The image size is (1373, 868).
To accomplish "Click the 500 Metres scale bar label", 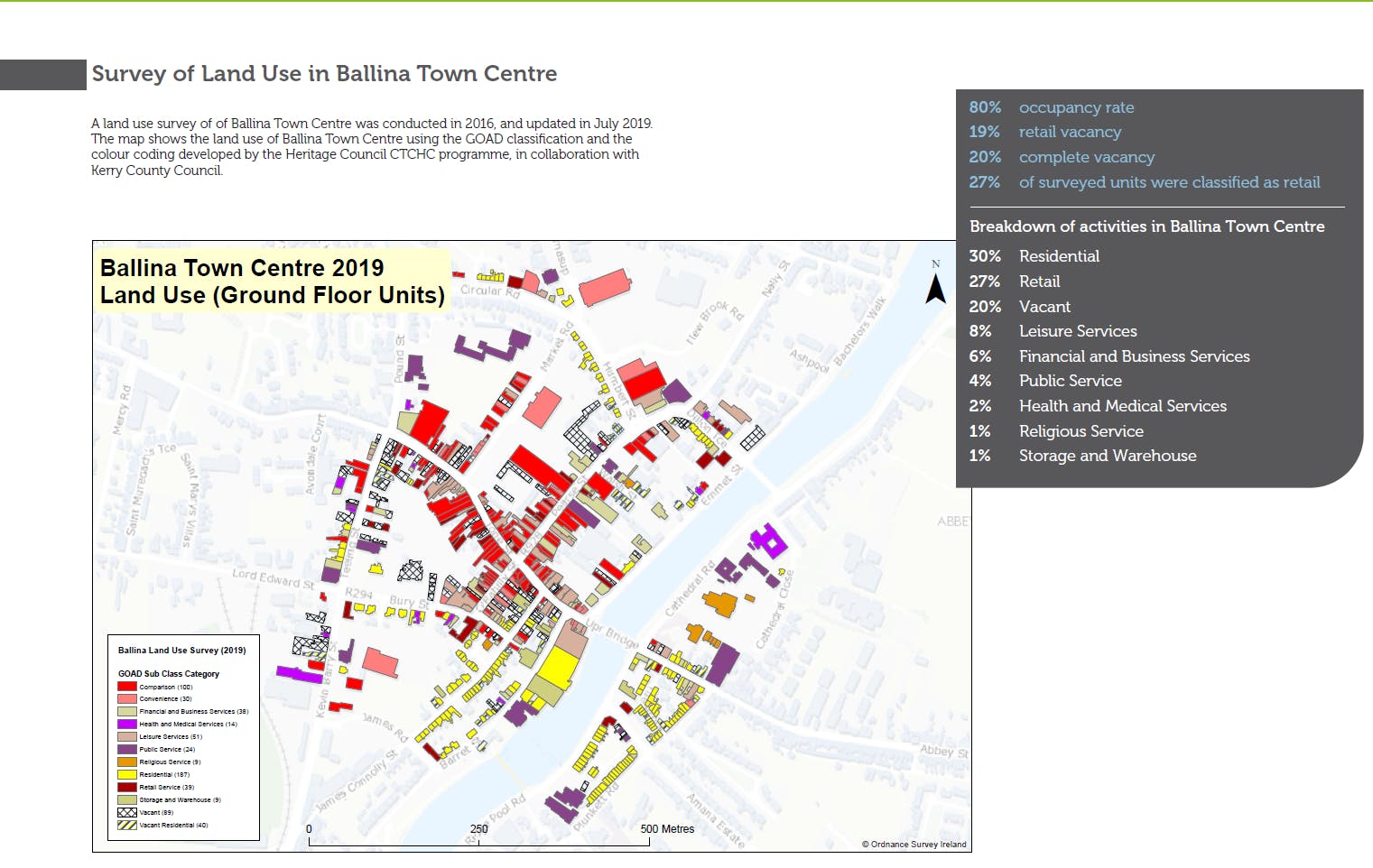I will pos(667,829).
